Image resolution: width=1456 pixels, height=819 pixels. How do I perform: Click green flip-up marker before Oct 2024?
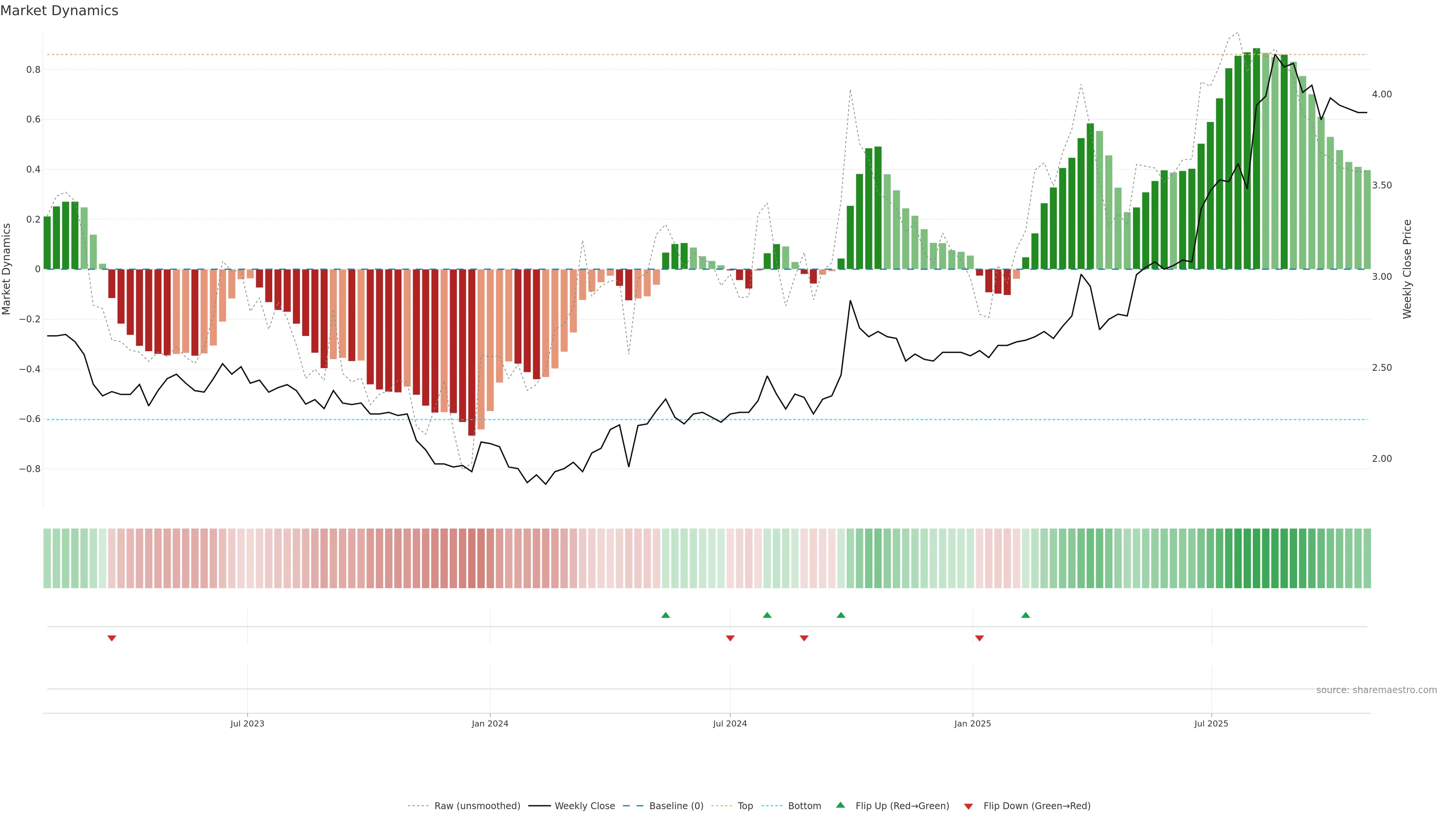tap(841, 615)
